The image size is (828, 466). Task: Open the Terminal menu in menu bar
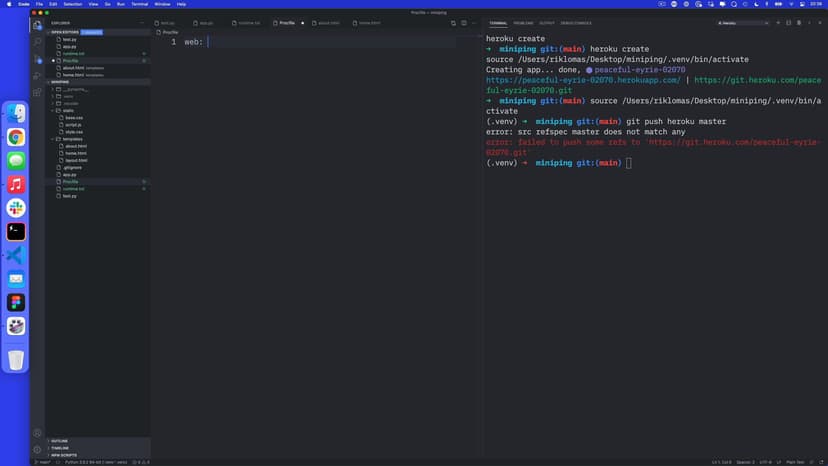coord(139,4)
